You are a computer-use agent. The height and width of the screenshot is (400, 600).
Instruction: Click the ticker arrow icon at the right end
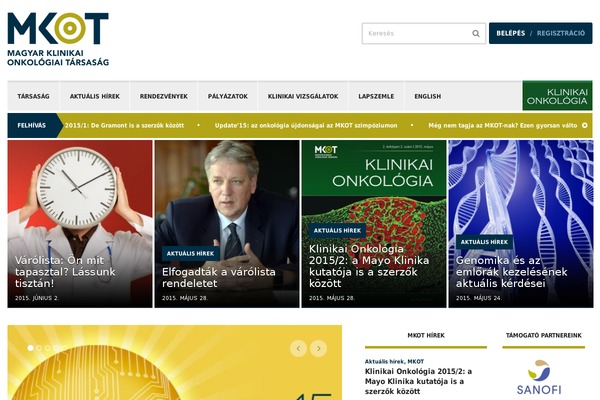pyautogui.click(x=585, y=125)
